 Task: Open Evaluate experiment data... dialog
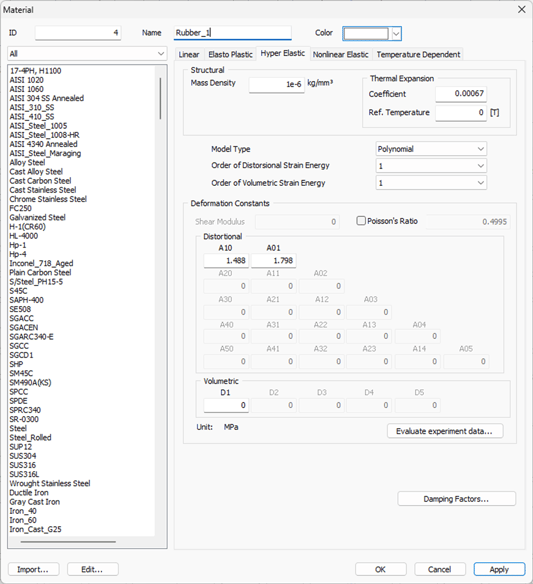coord(445,431)
